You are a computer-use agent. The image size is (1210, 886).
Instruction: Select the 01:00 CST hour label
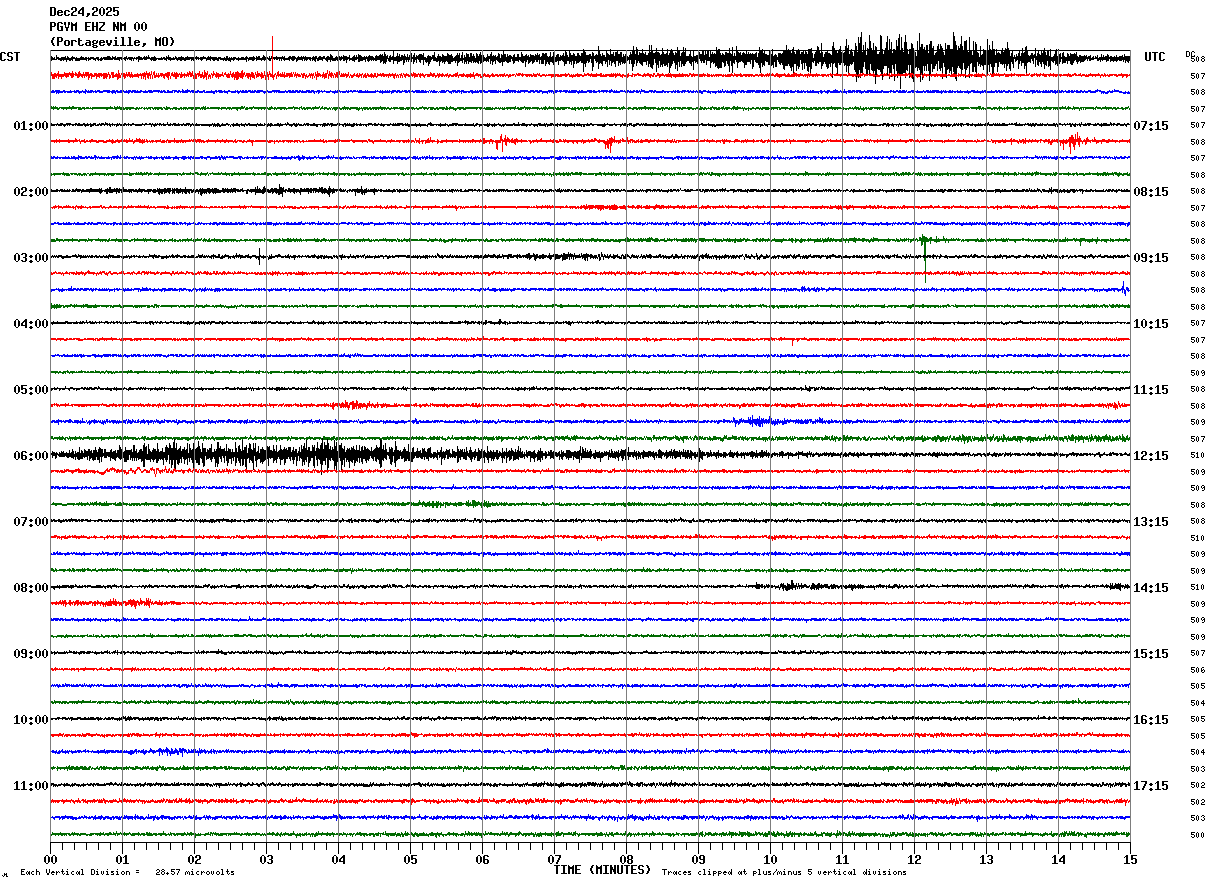click(31, 126)
